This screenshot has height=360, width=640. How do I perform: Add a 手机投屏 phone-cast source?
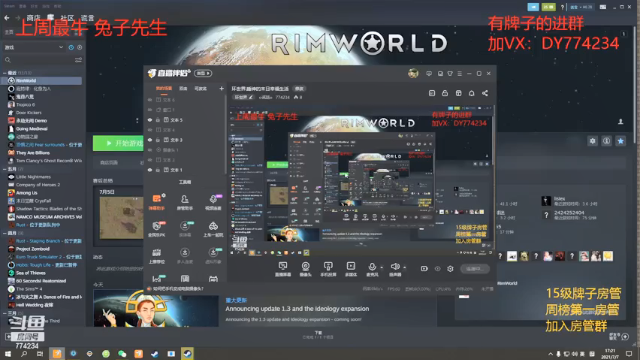(x=328, y=269)
